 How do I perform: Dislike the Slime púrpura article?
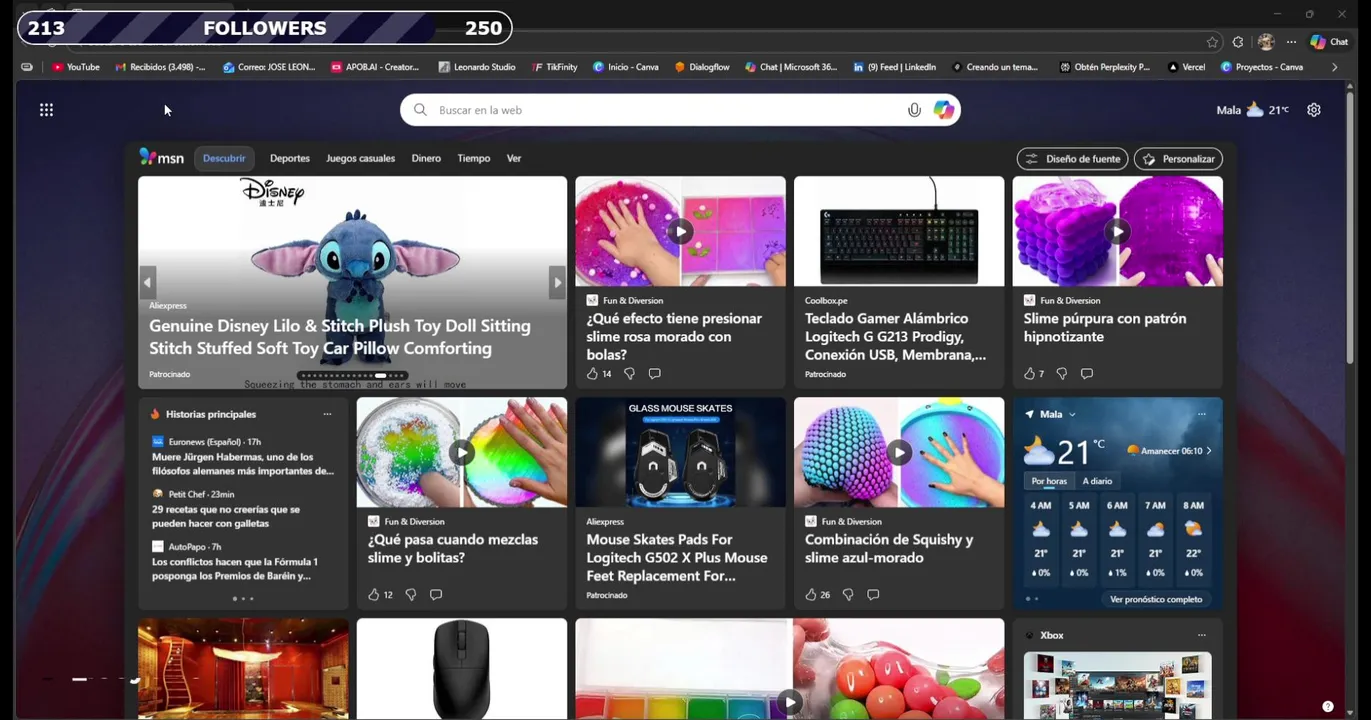point(1061,373)
